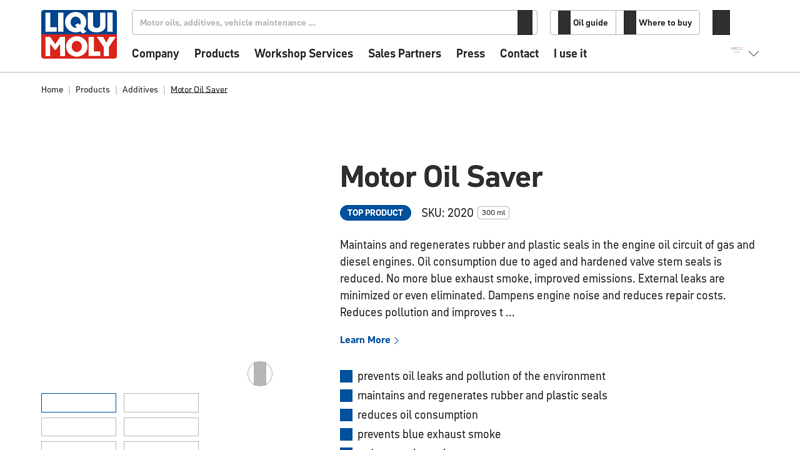Click the search submit icon
The width and height of the screenshot is (800, 450).
[x=525, y=22]
